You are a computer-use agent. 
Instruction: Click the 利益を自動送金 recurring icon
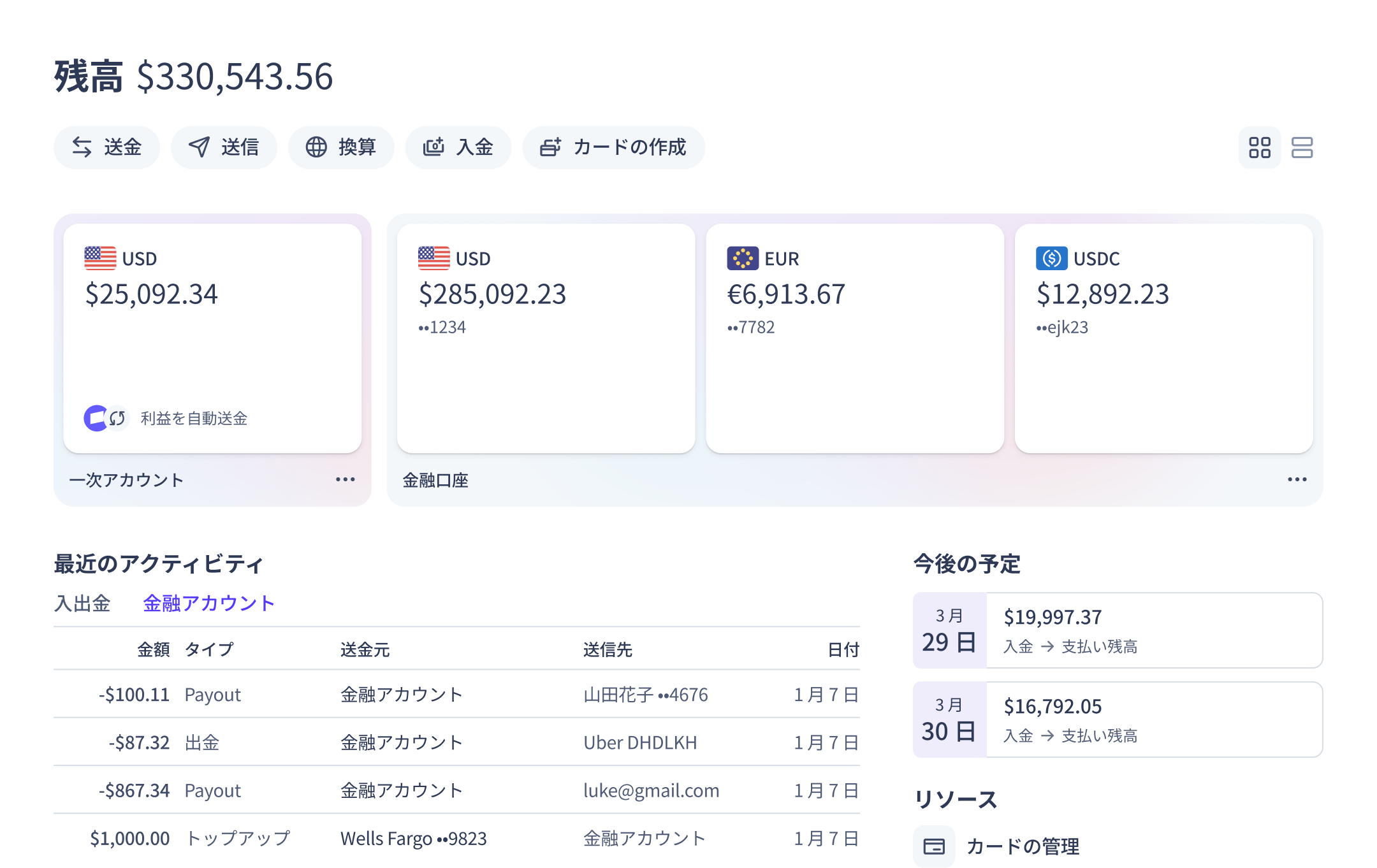107,418
